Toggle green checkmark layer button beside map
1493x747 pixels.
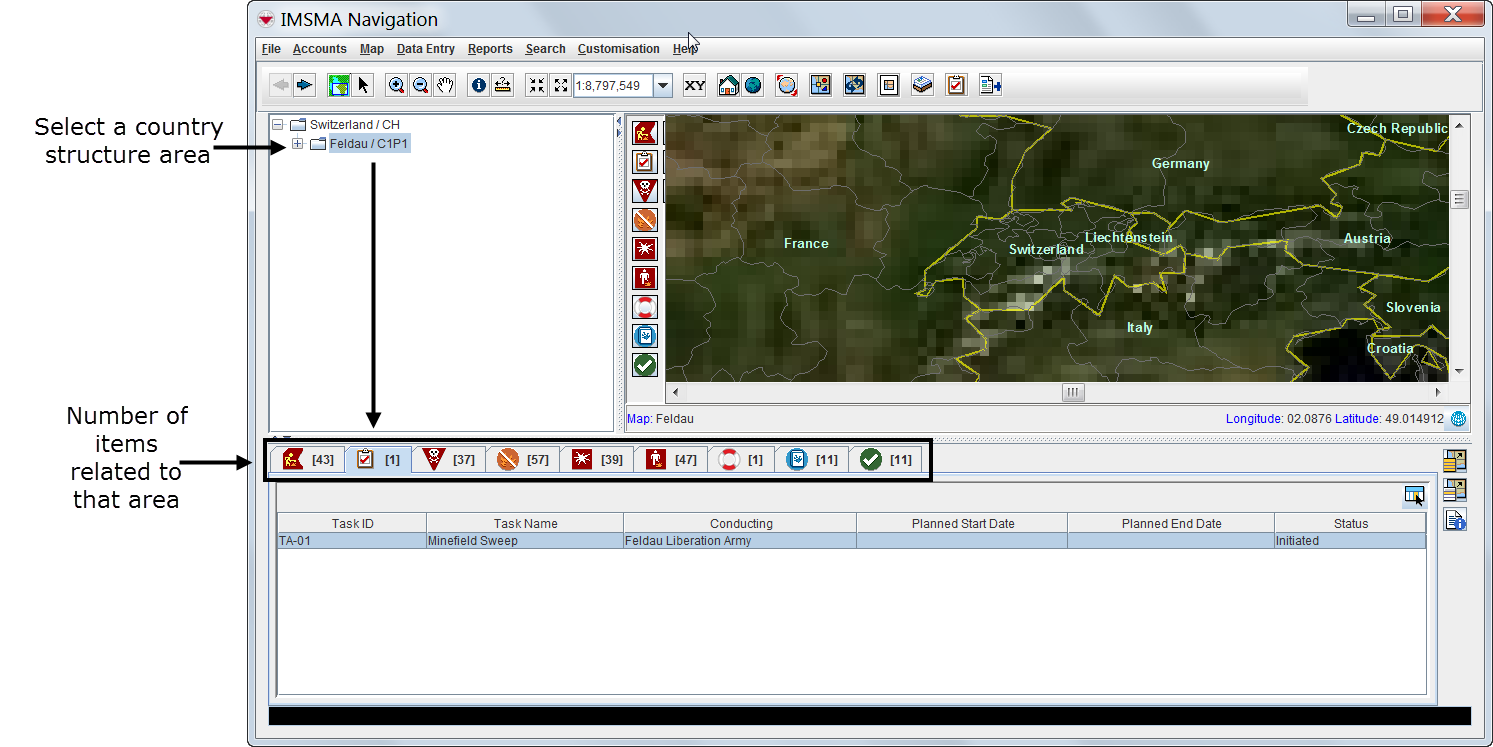[x=645, y=366]
